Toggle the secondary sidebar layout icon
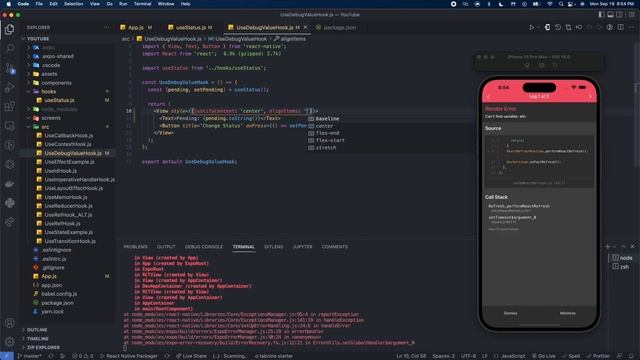The width and height of the screenshot is (640, 360). (x=619, y=15)
